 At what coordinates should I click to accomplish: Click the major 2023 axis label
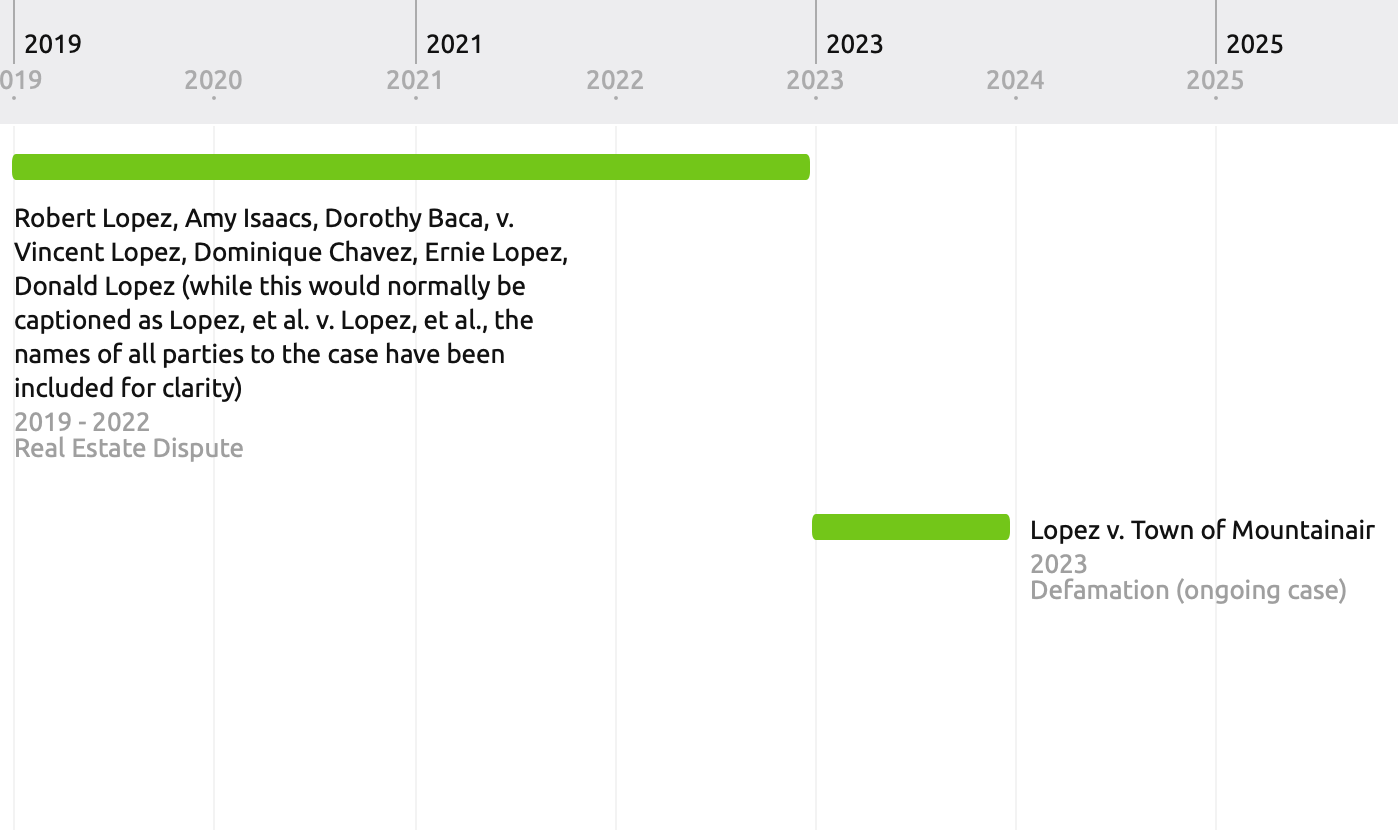[855, 44]
